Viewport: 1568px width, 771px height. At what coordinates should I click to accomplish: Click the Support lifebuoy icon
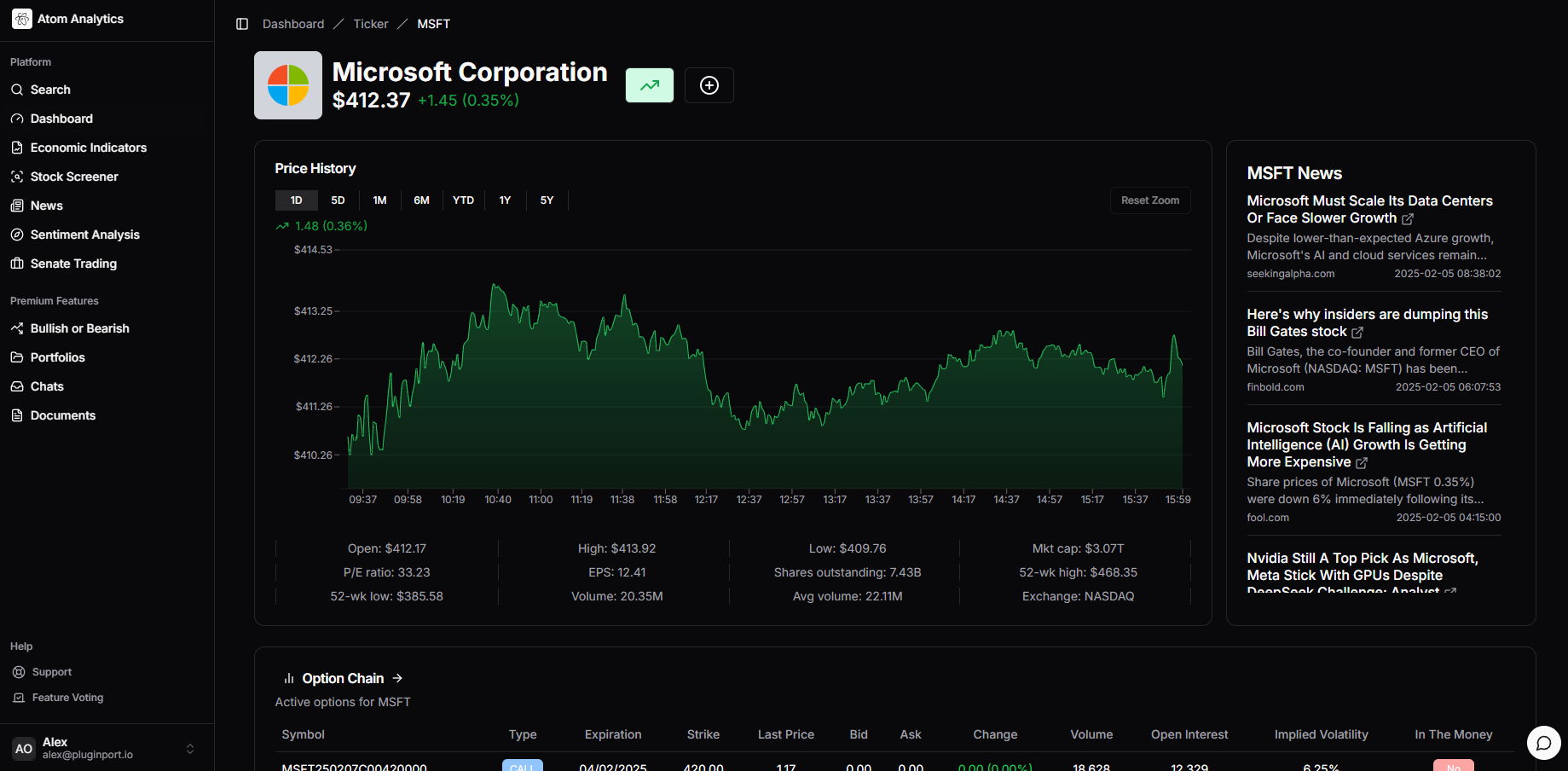(x=19, y=672)
